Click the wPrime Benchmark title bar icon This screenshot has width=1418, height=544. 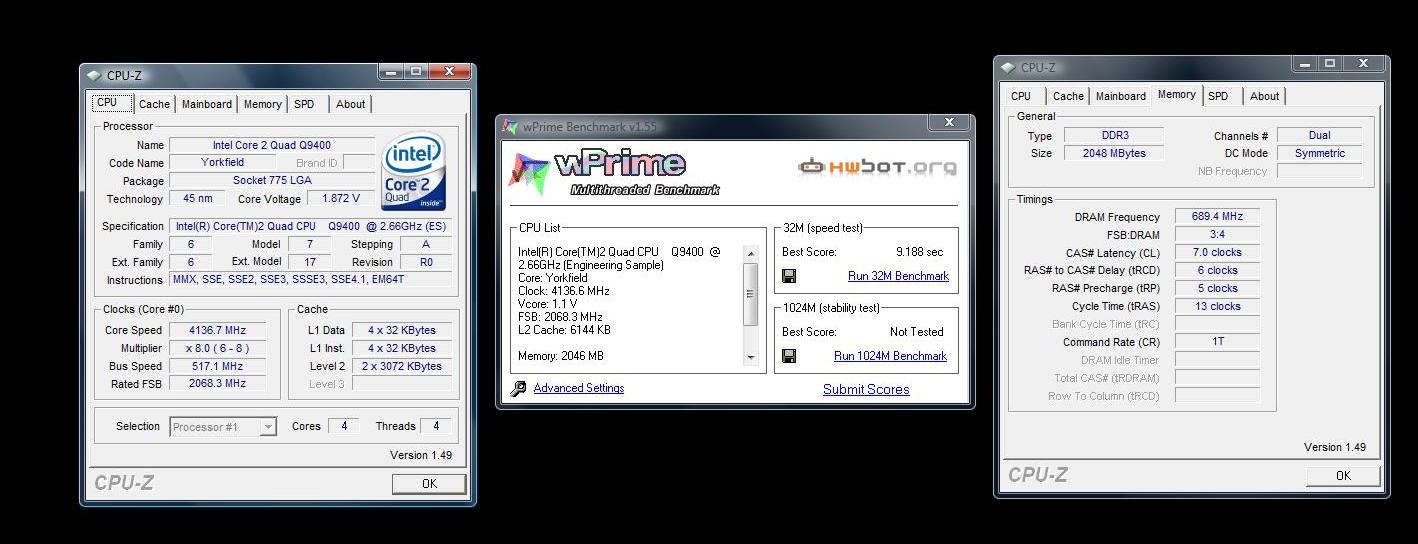tap(511, 127)
